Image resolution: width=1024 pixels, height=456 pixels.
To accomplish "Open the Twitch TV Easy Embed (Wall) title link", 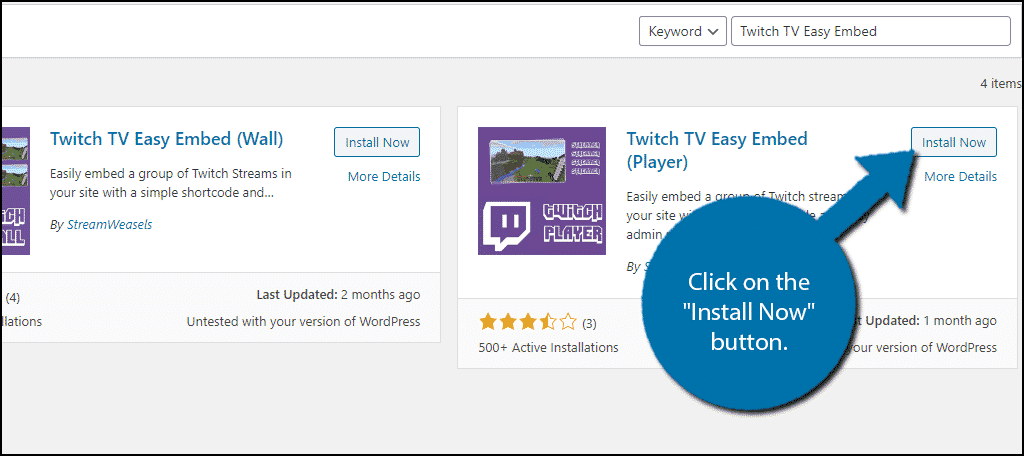I will point(167,138).
